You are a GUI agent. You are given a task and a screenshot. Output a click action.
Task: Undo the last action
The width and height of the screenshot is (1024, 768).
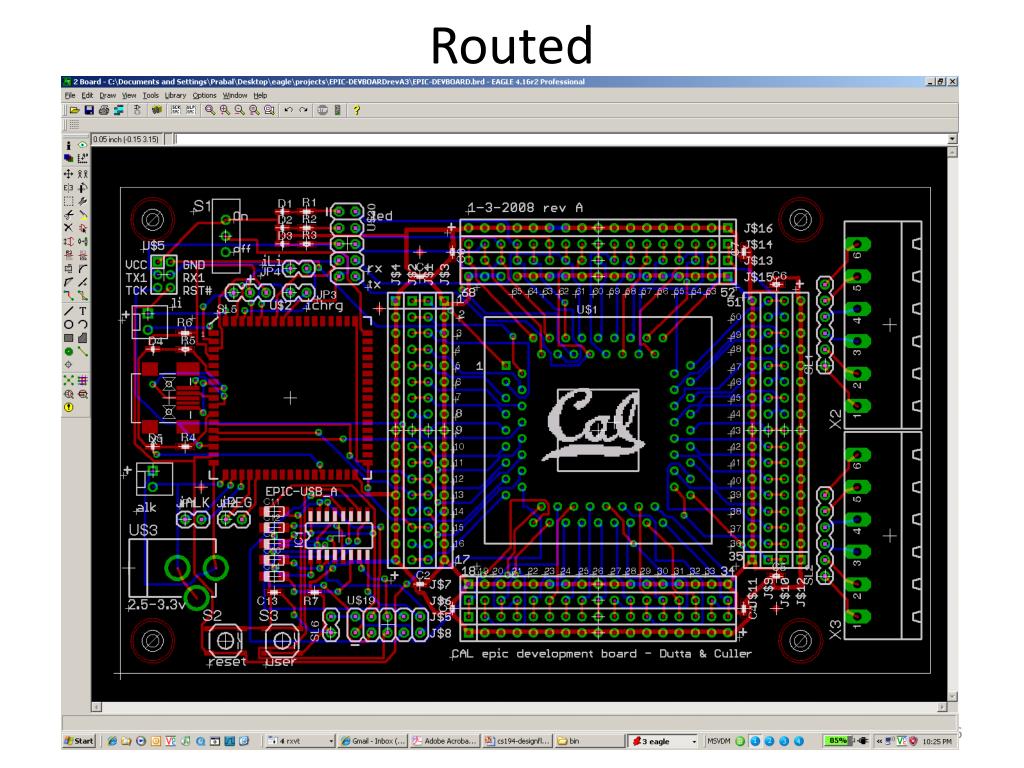(288, 110)
